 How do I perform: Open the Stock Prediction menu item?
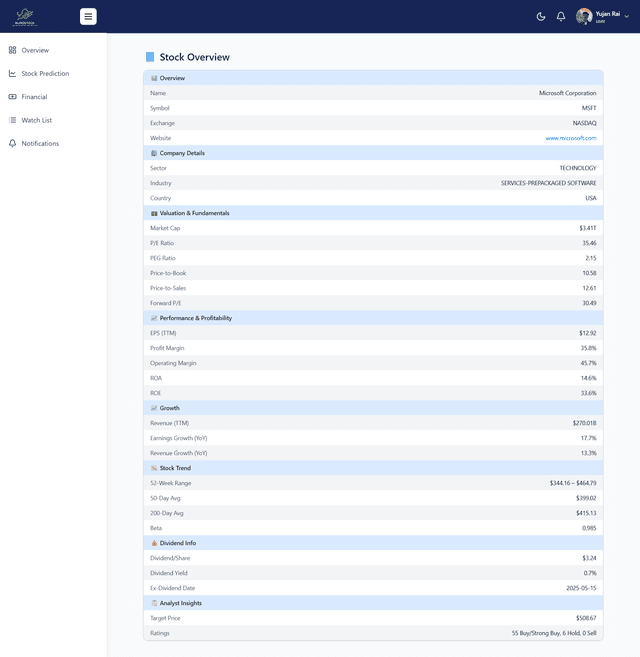tap(45, 73)
